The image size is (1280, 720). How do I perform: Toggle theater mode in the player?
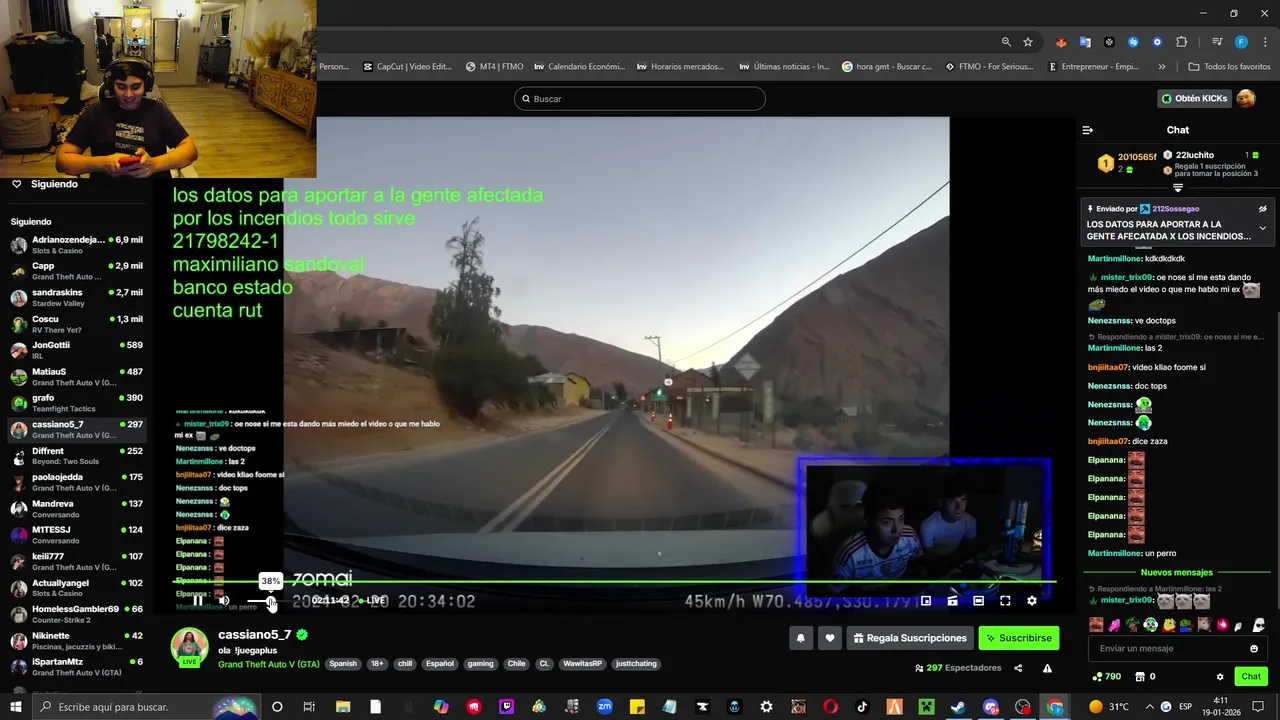978,601
